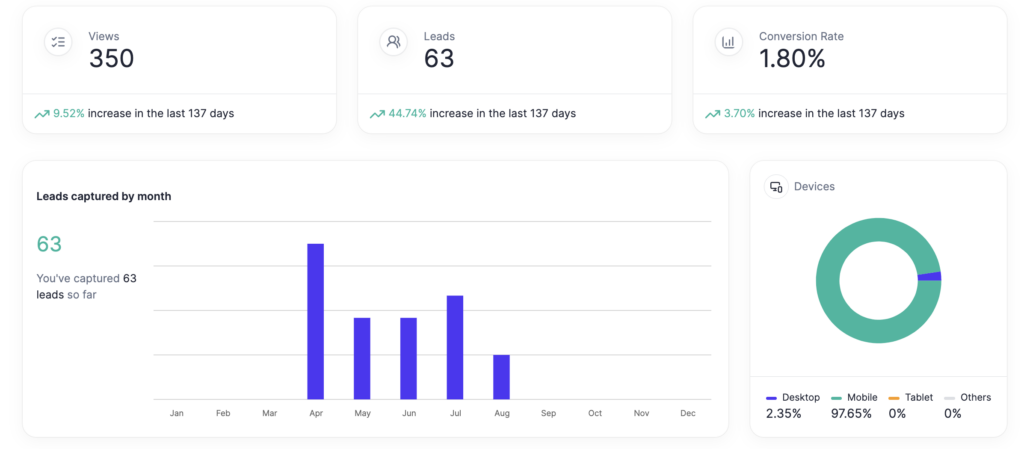This screenshot has height=449, width=1024.
Task: Click the Leads people icon
Action: coord(393,42)
